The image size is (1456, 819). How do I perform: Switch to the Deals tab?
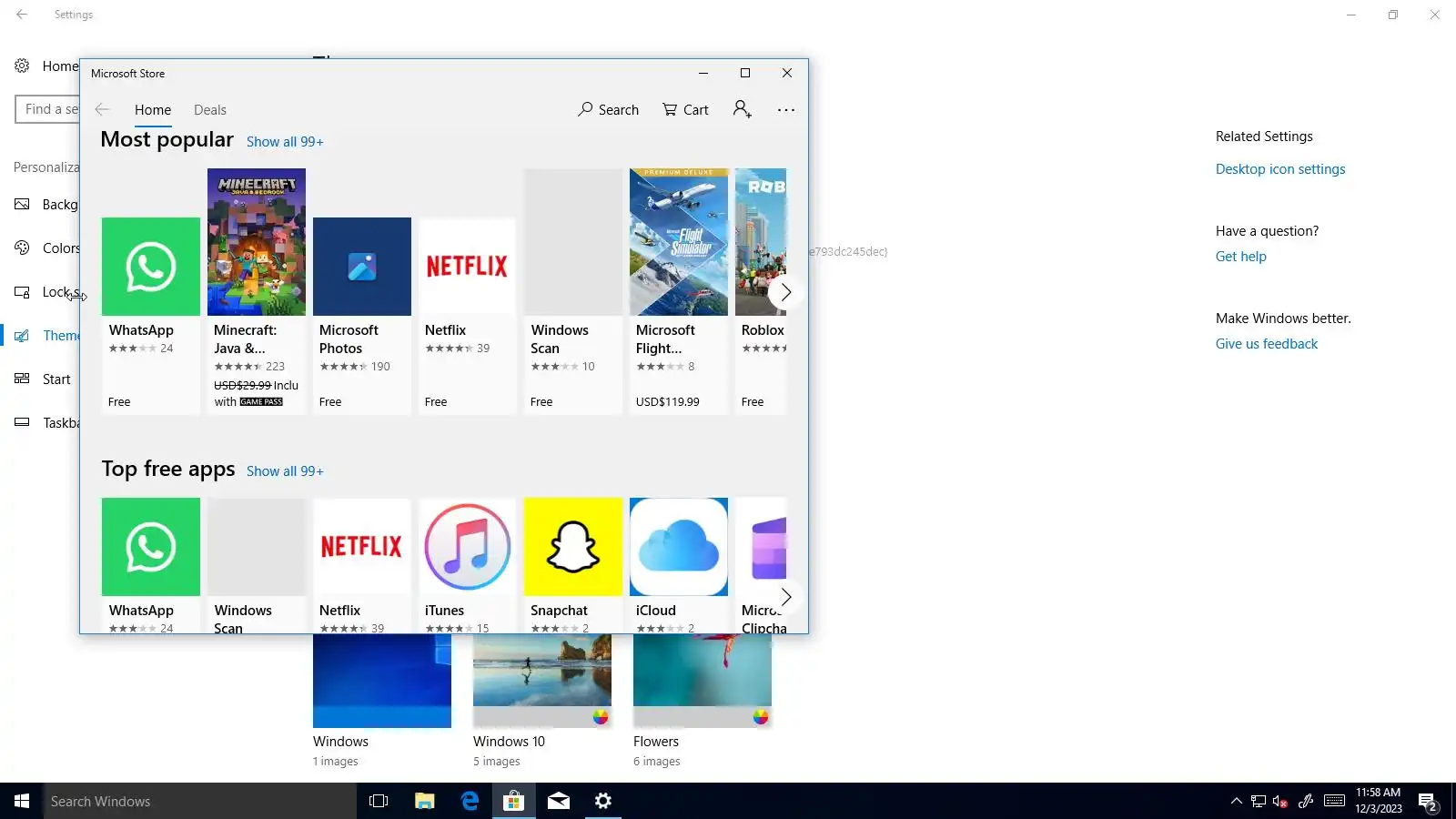210,110
